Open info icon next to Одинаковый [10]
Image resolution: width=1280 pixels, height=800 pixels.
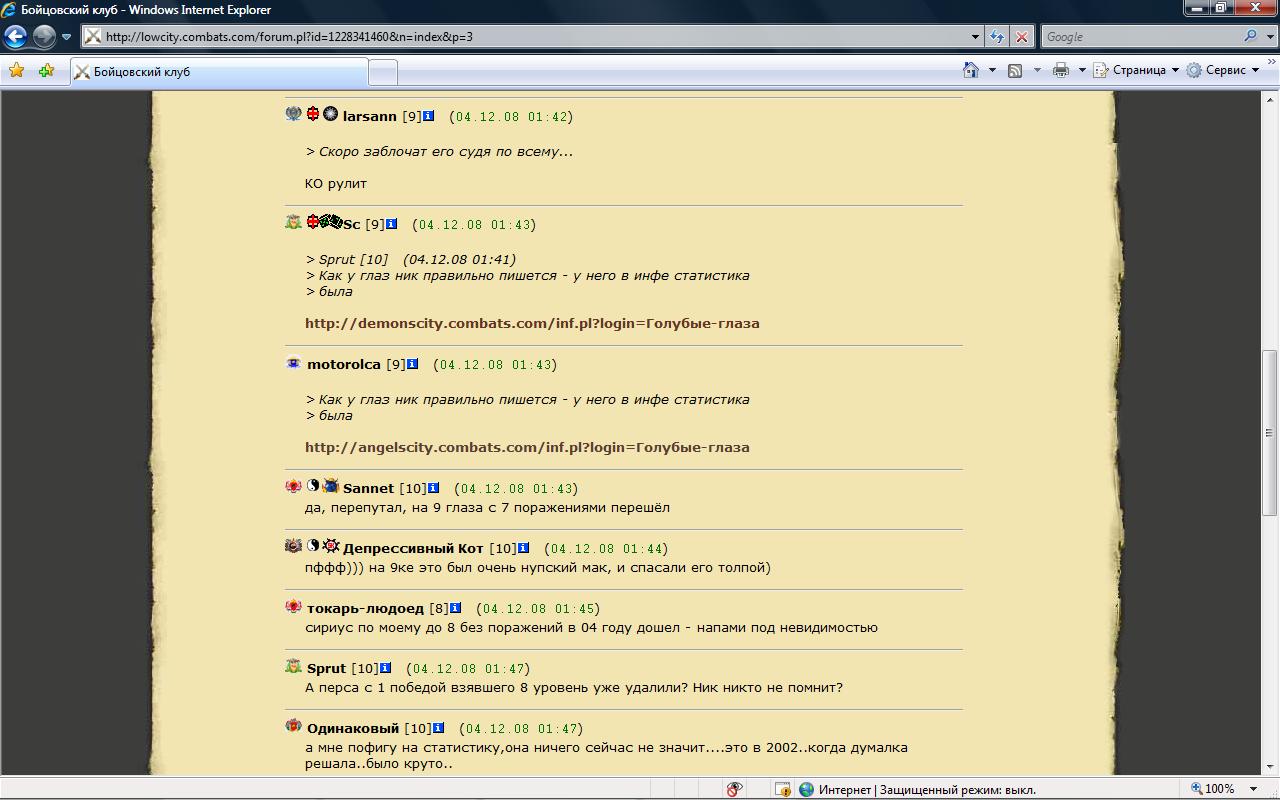pyautogui.click(x=438, y=728)
